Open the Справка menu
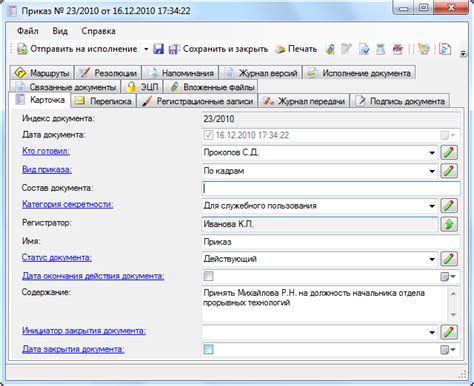The image size is (474, 386). [98, 31]
